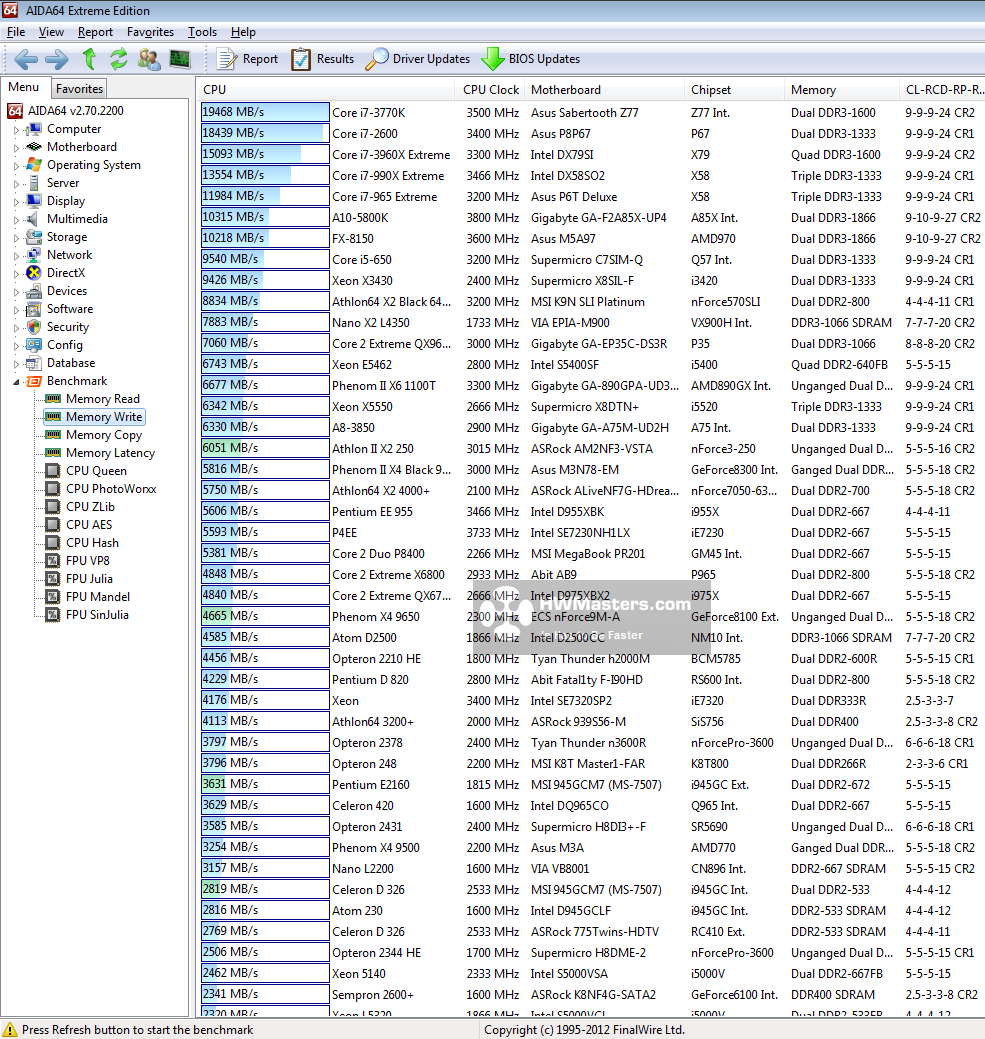Open the Favorites menu

(x=150, y=32)
